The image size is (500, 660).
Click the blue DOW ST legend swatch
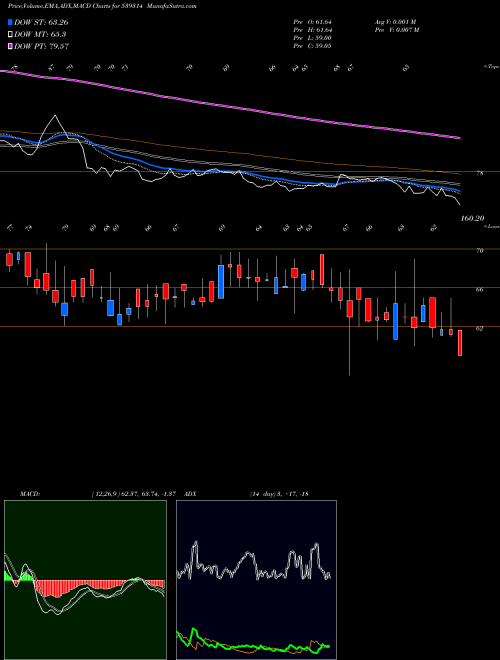11,22
